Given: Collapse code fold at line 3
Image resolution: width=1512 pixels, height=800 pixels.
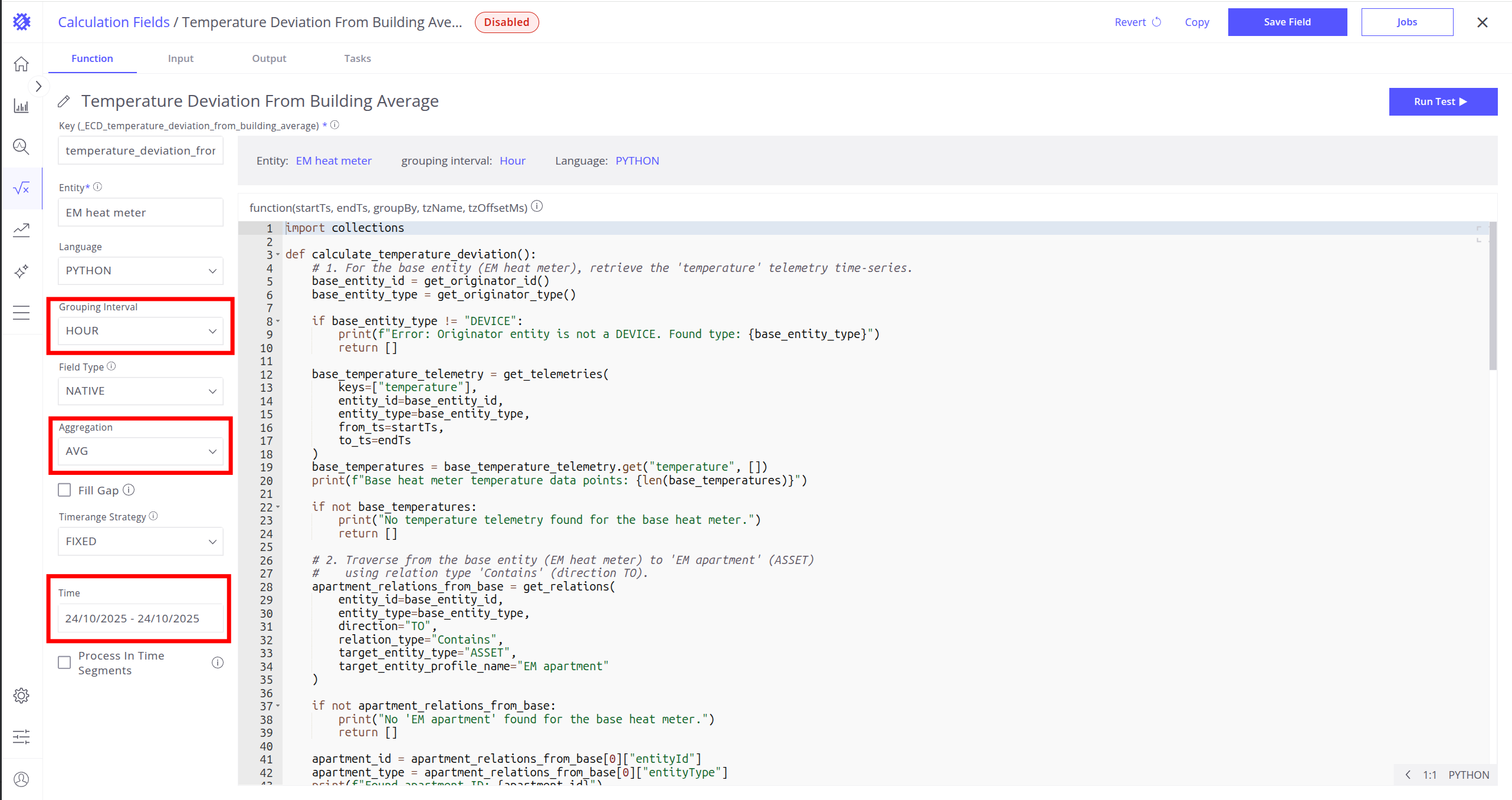Looking at the screenshot, I should (278, 255).
